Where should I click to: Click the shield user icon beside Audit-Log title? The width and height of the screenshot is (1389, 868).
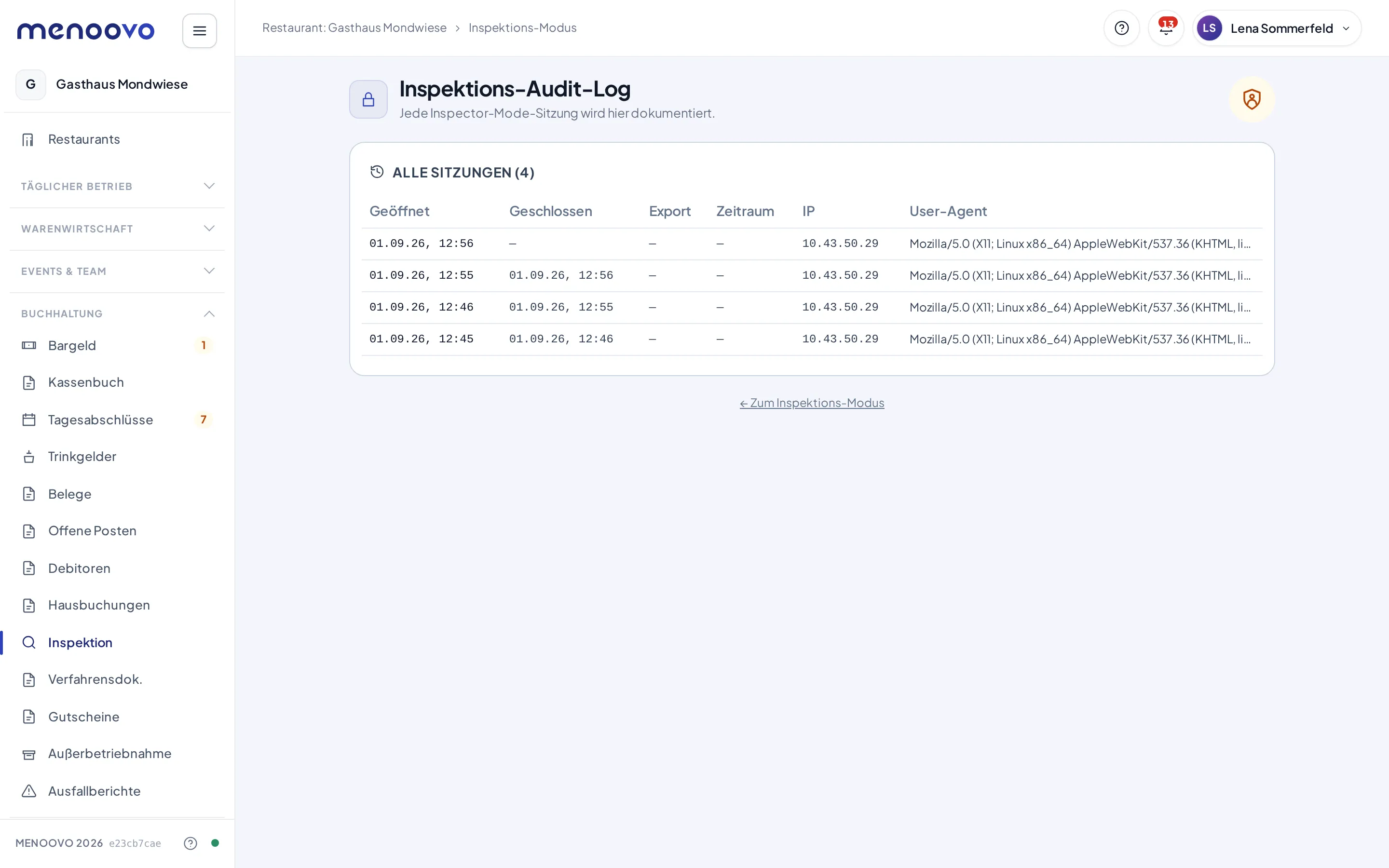1251,99
